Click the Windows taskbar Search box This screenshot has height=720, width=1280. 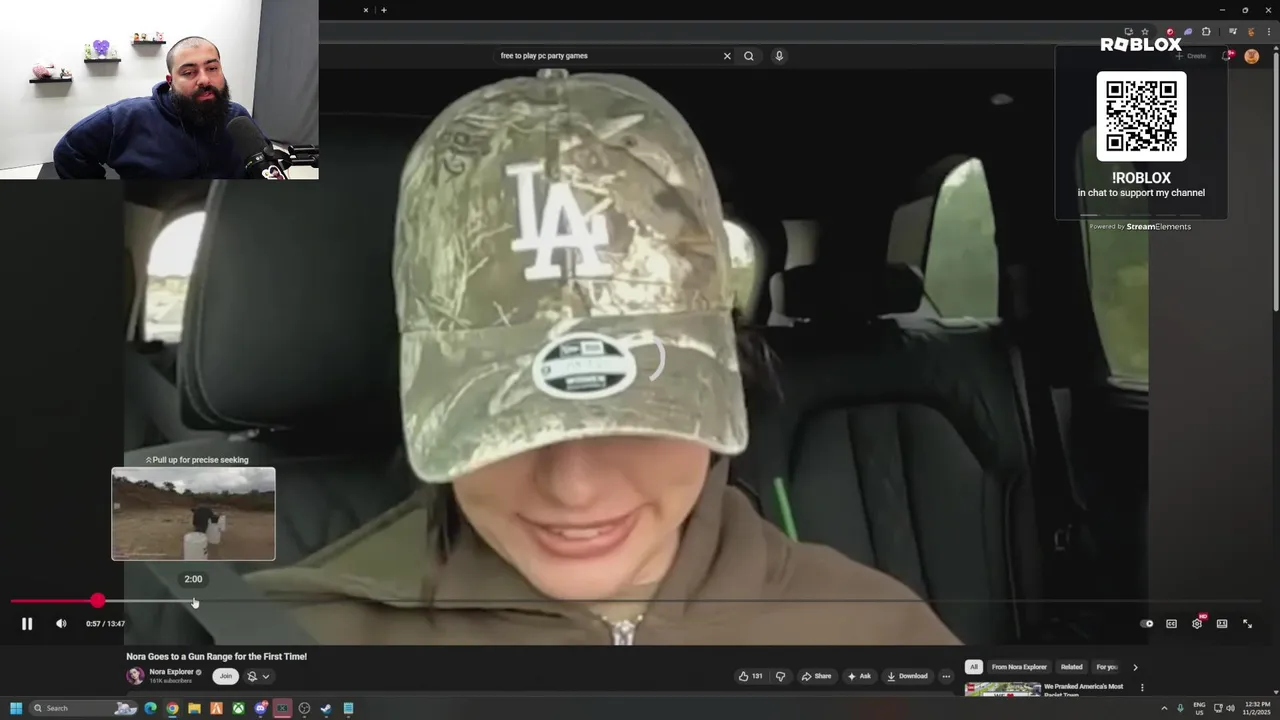pos(82,708)
